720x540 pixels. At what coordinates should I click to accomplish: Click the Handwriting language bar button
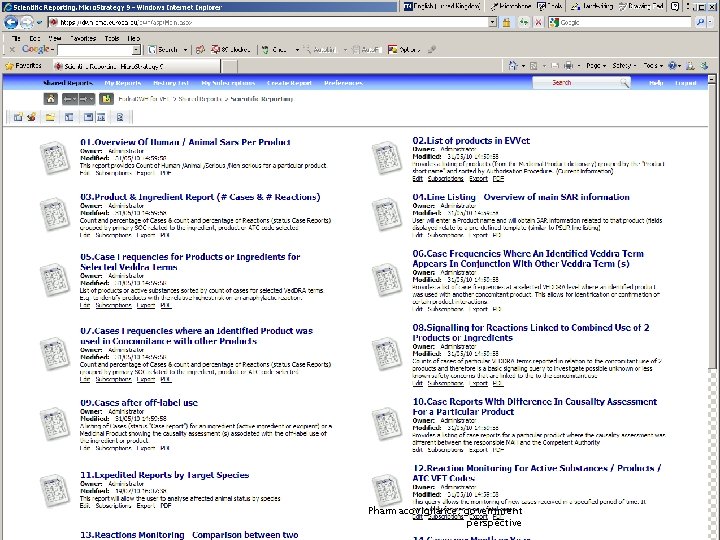(x=592, y=6)
